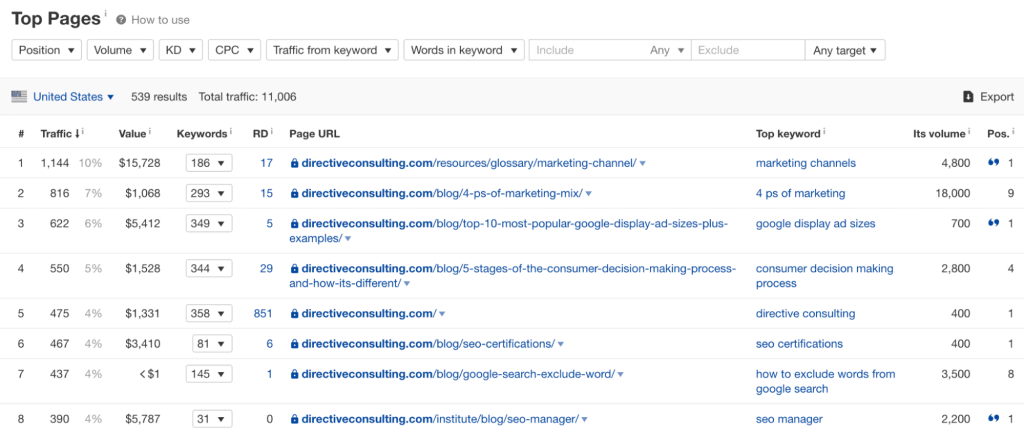Screen dimensions: 1024x434
Task: Sort by the Pos. column header
Action: click(998, 132)
